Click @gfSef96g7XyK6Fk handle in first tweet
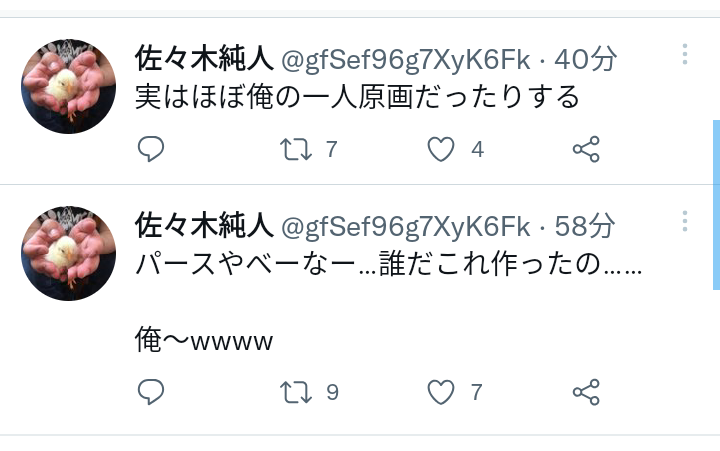This screenshot has height=451, width=720. coord(405,60)
